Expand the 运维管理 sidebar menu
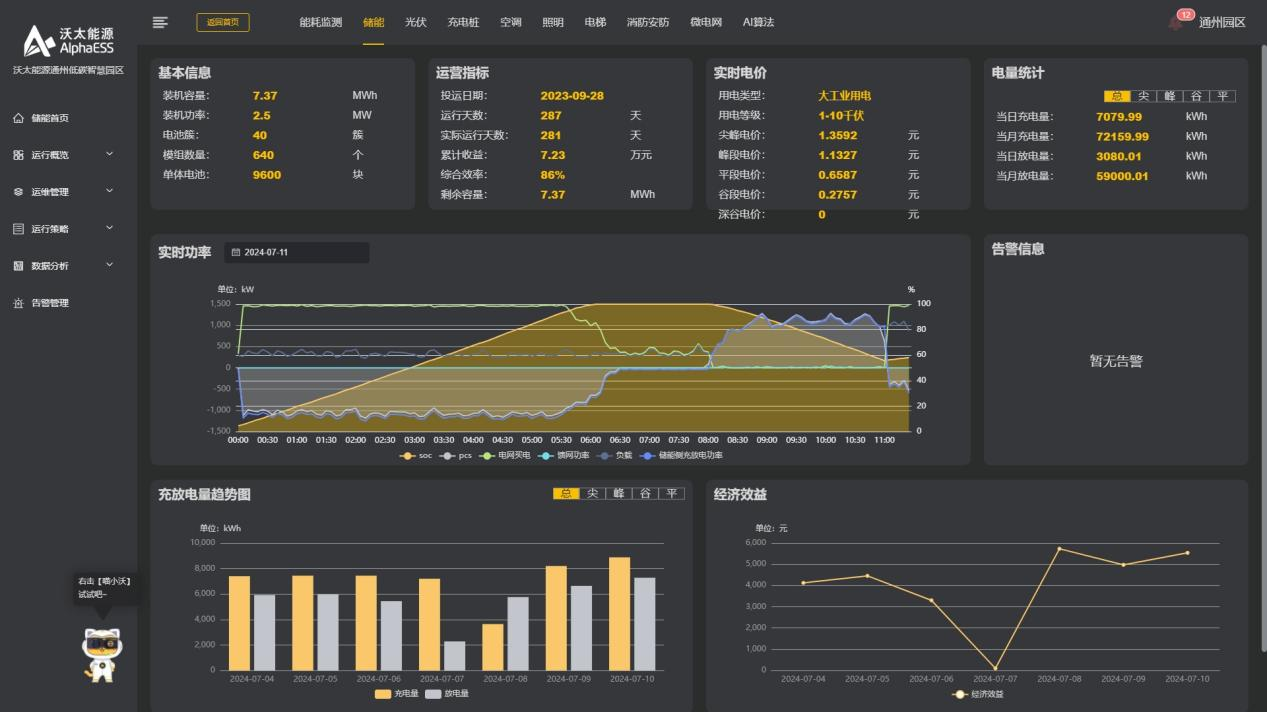Viewport: 1267px width, 712px height. (109, 192)
